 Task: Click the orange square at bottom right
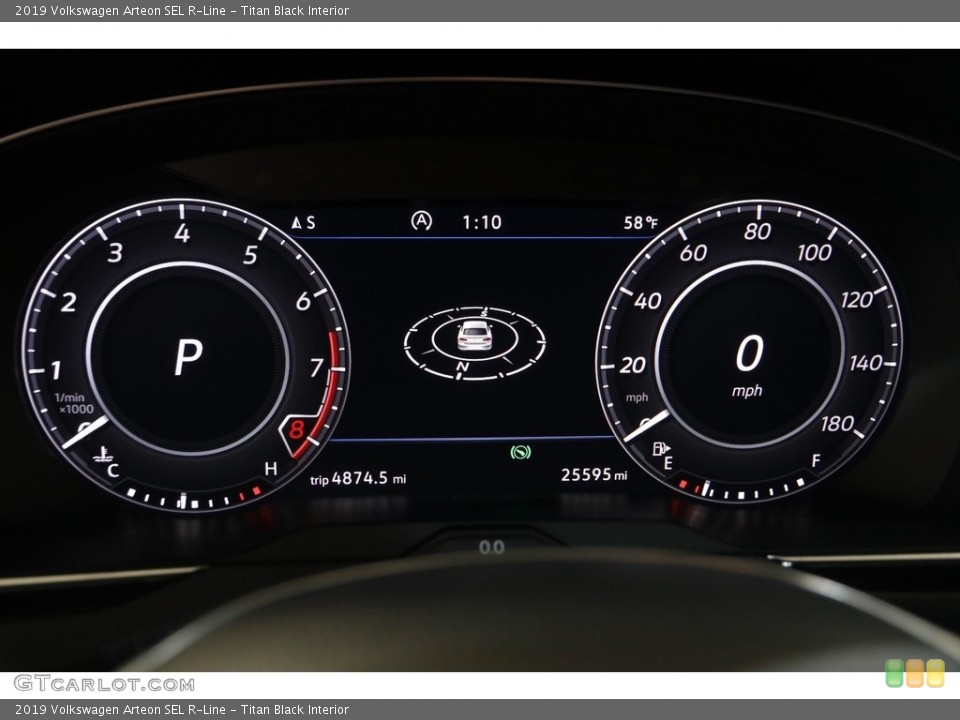[x=915, y=673]
